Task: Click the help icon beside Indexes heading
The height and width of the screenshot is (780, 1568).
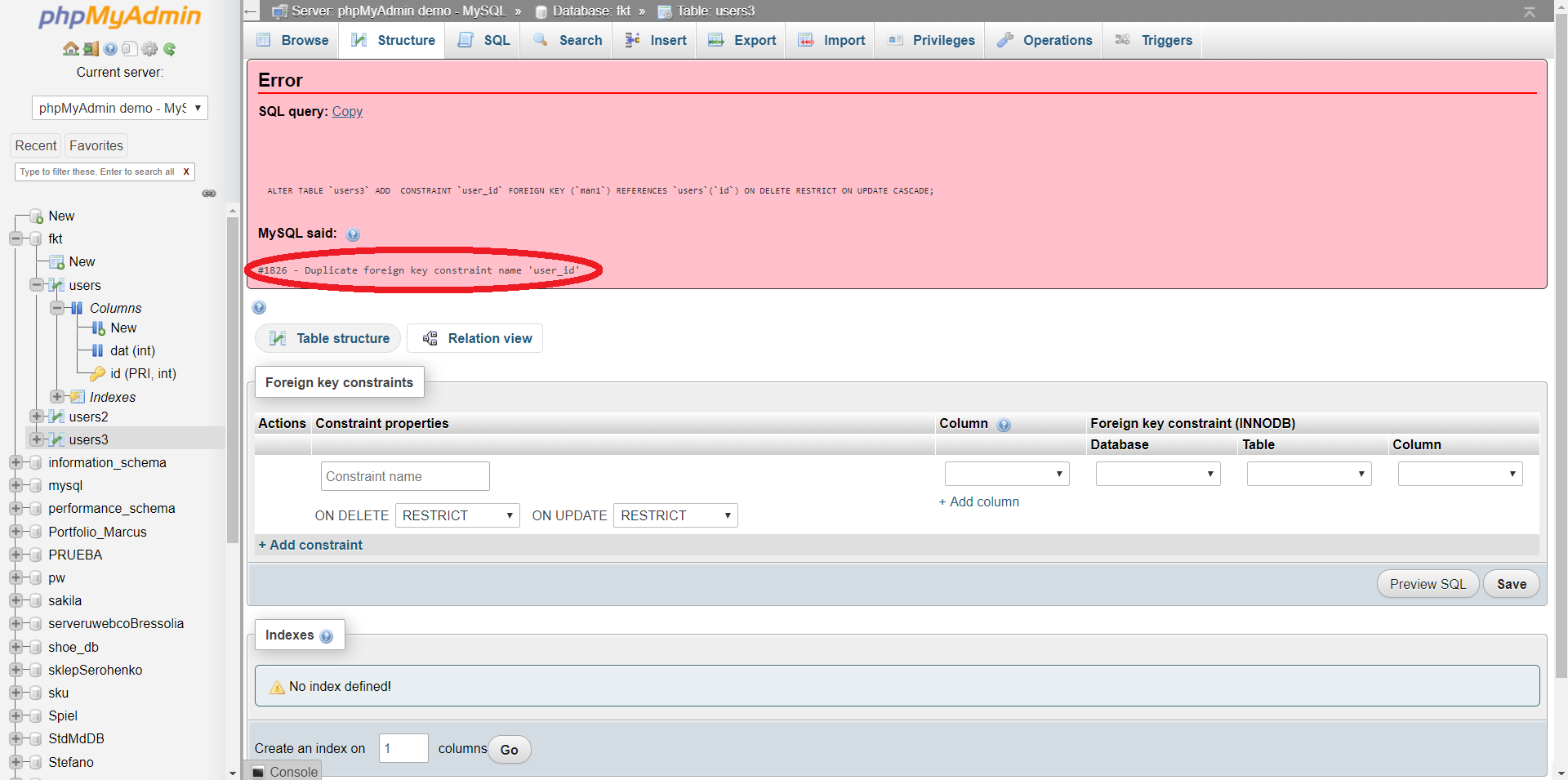Action: (x=327, y=636)
